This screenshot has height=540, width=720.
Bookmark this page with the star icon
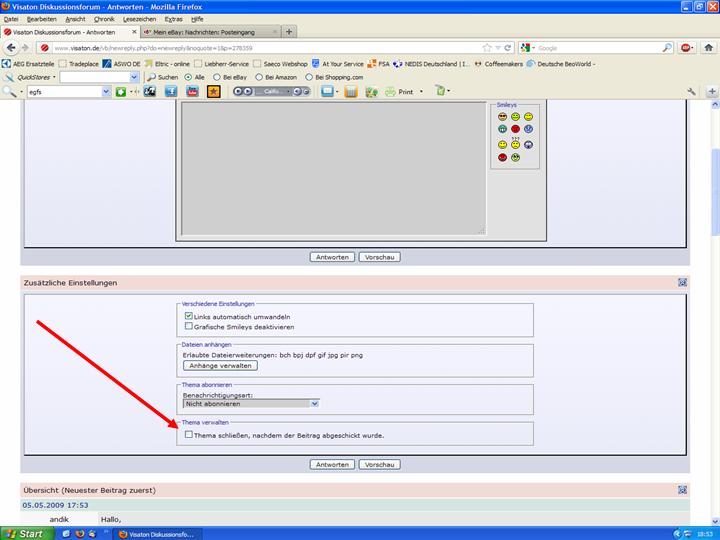pos(487,48)
